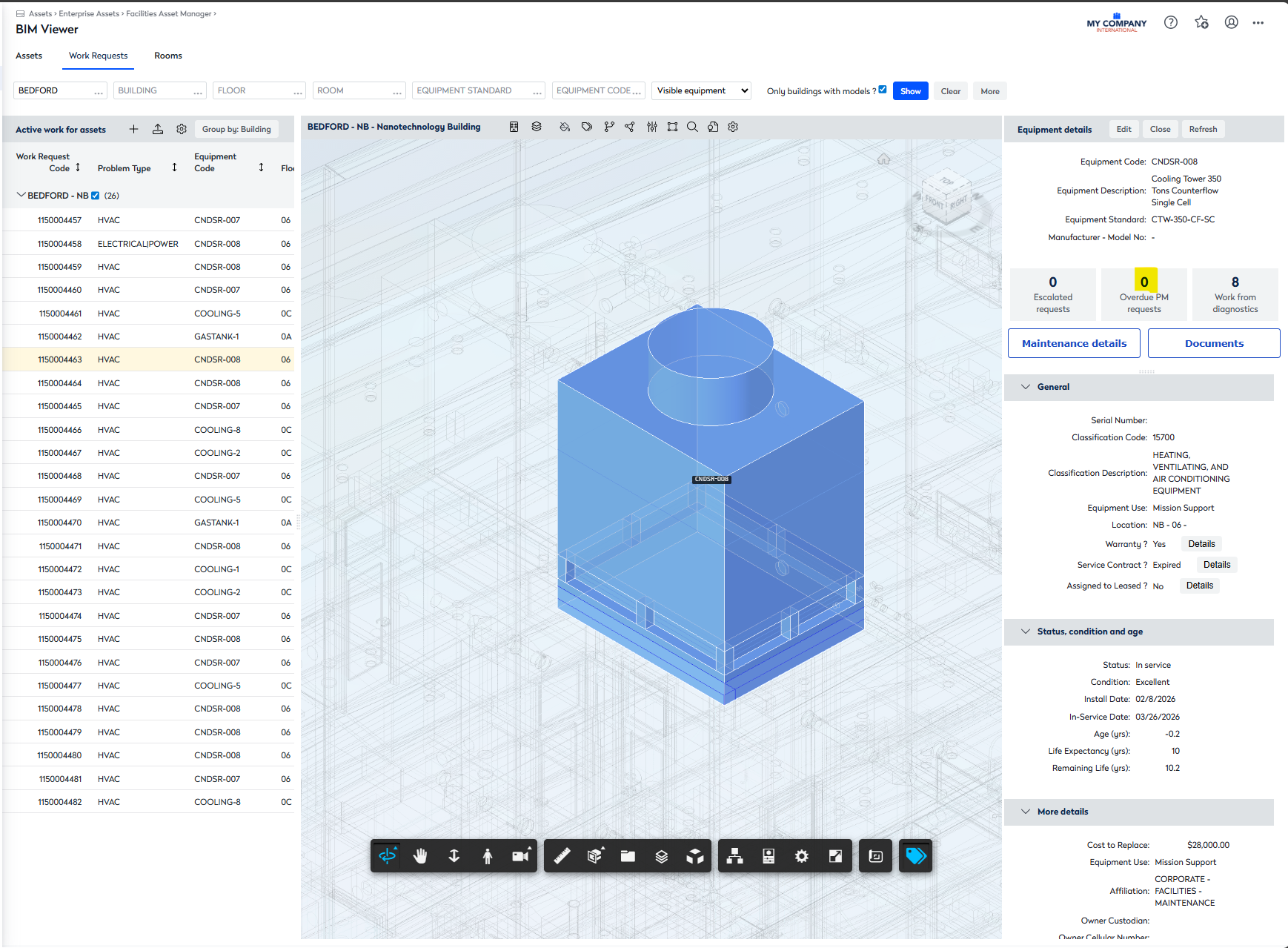This screenshot has height=948, width=1288.
Task: Click the Maintenance details button
Action: (1074, 343)
